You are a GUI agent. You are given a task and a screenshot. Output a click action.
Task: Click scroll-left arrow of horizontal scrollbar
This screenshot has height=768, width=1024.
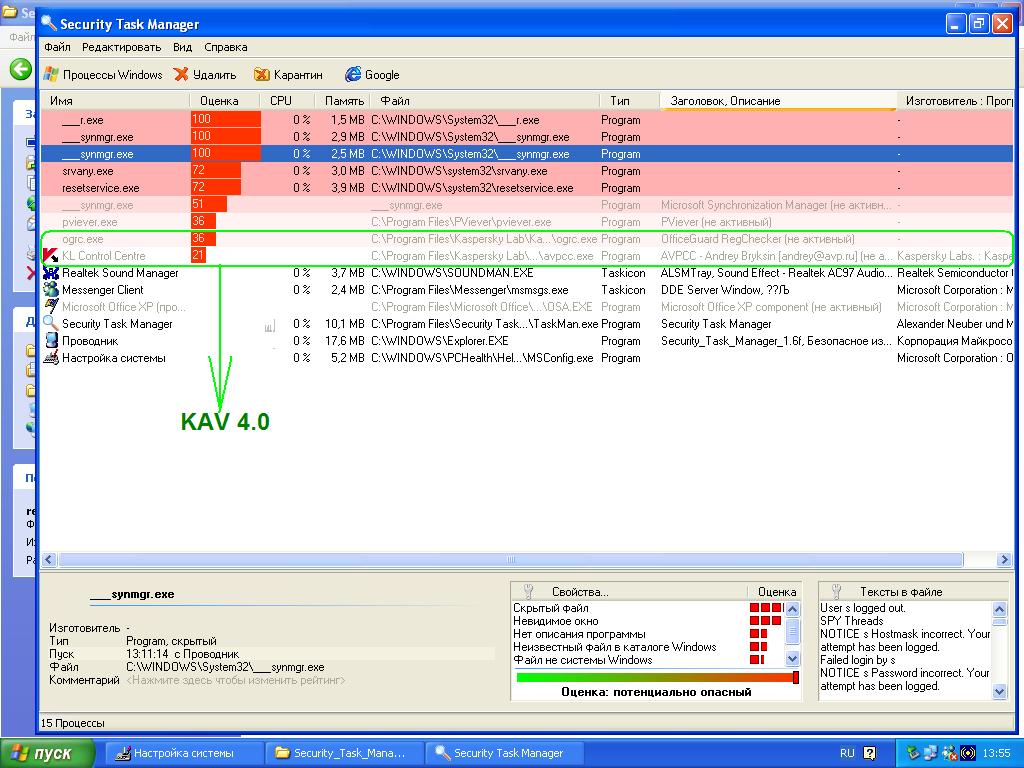point(49,560)
